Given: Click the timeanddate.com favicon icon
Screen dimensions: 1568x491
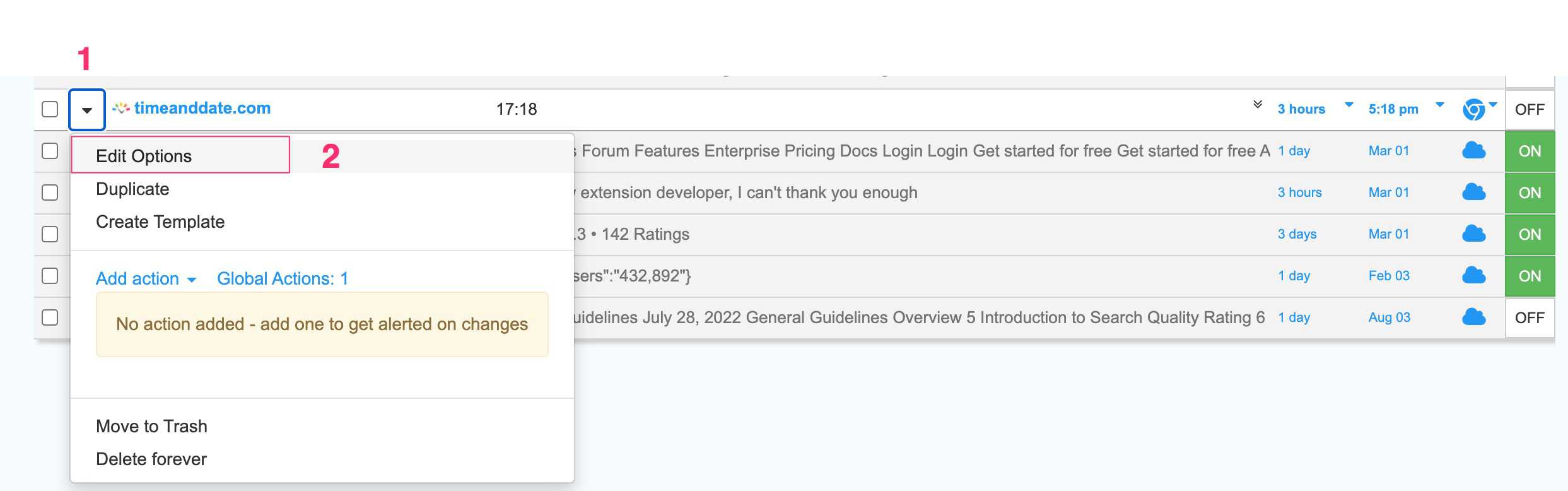Looking at the screenshot, I should tap(121, 109).
